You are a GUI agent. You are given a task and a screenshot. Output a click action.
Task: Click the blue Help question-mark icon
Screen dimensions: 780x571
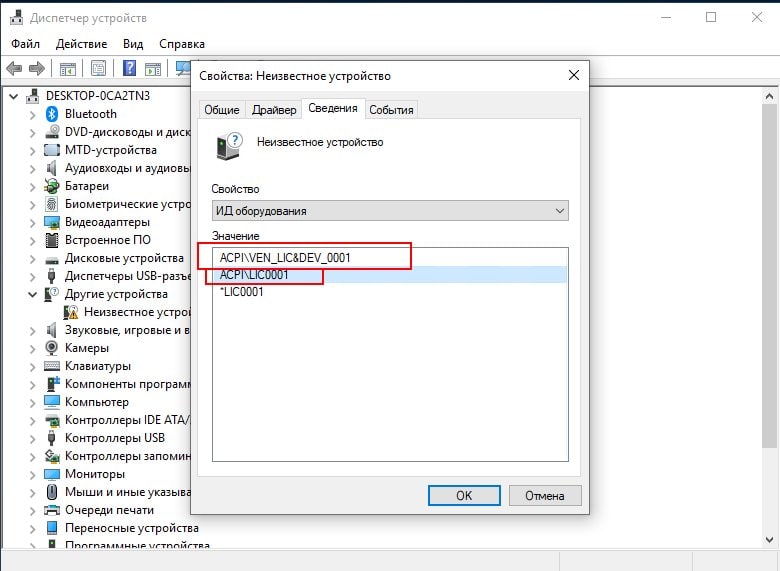pyautogui.click(x=129, y=68)
